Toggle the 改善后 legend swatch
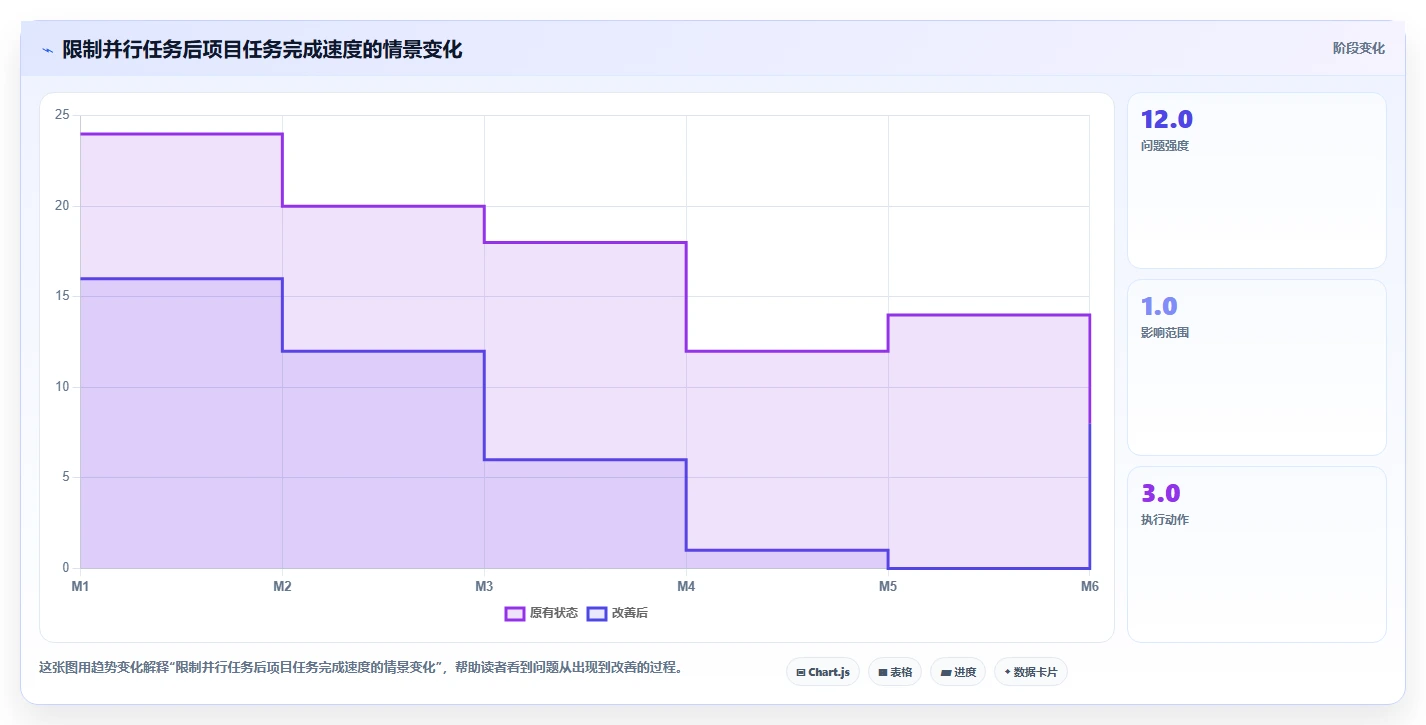This screenshot has height=725, width=1426. (x=597, y=613)
